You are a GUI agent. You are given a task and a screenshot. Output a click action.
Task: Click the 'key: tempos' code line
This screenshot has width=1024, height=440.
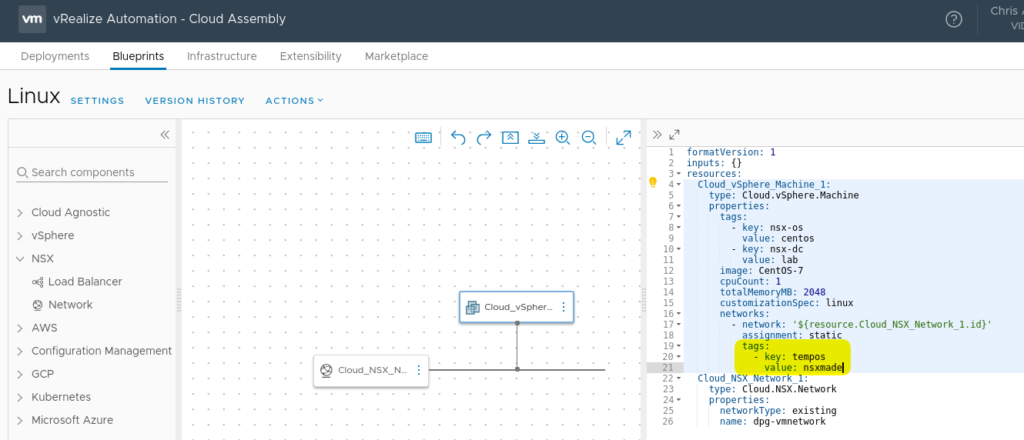pyautogui.click(x=795, y=357)
